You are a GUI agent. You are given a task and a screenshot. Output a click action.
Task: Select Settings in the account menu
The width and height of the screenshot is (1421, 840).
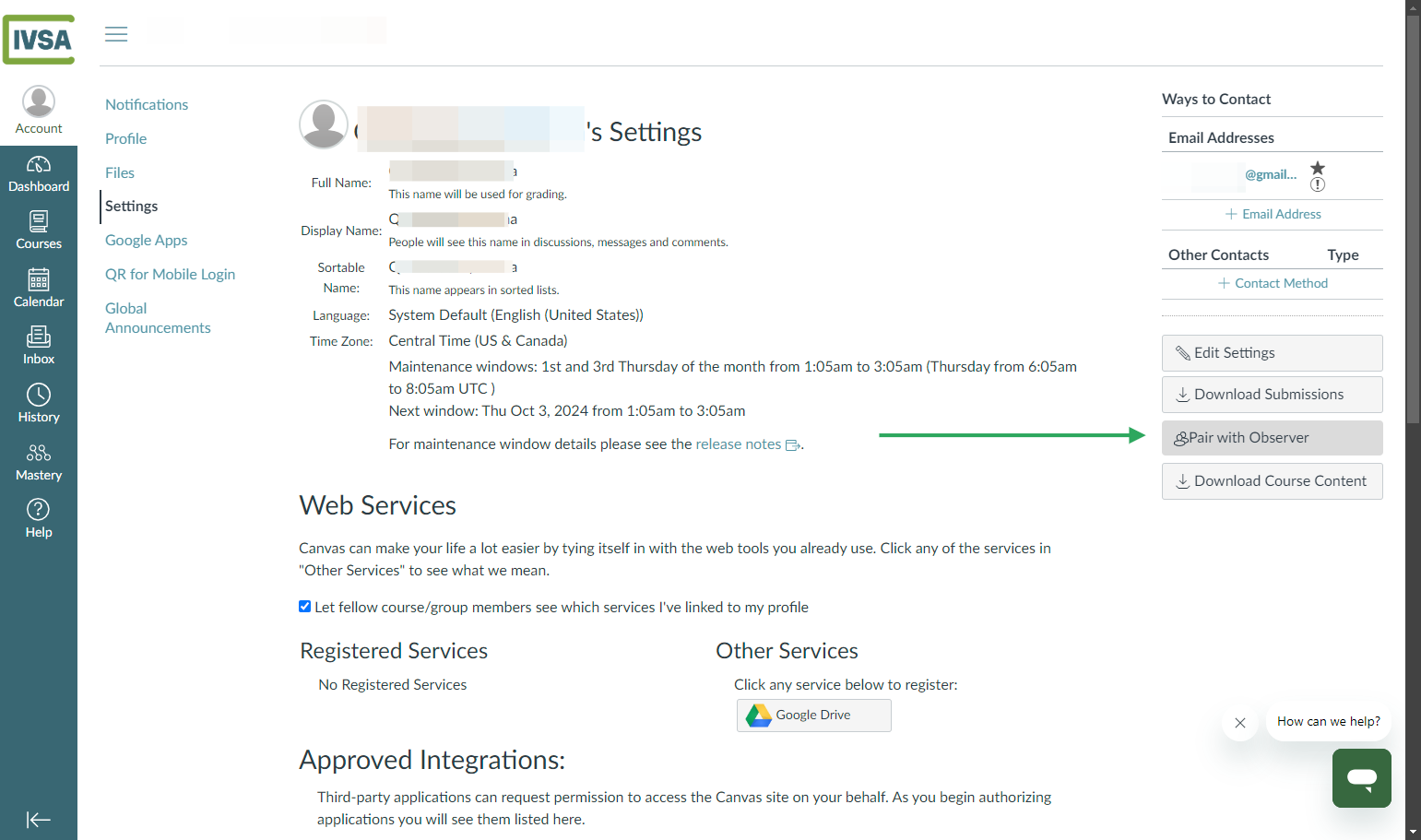[x=132, y=207]
